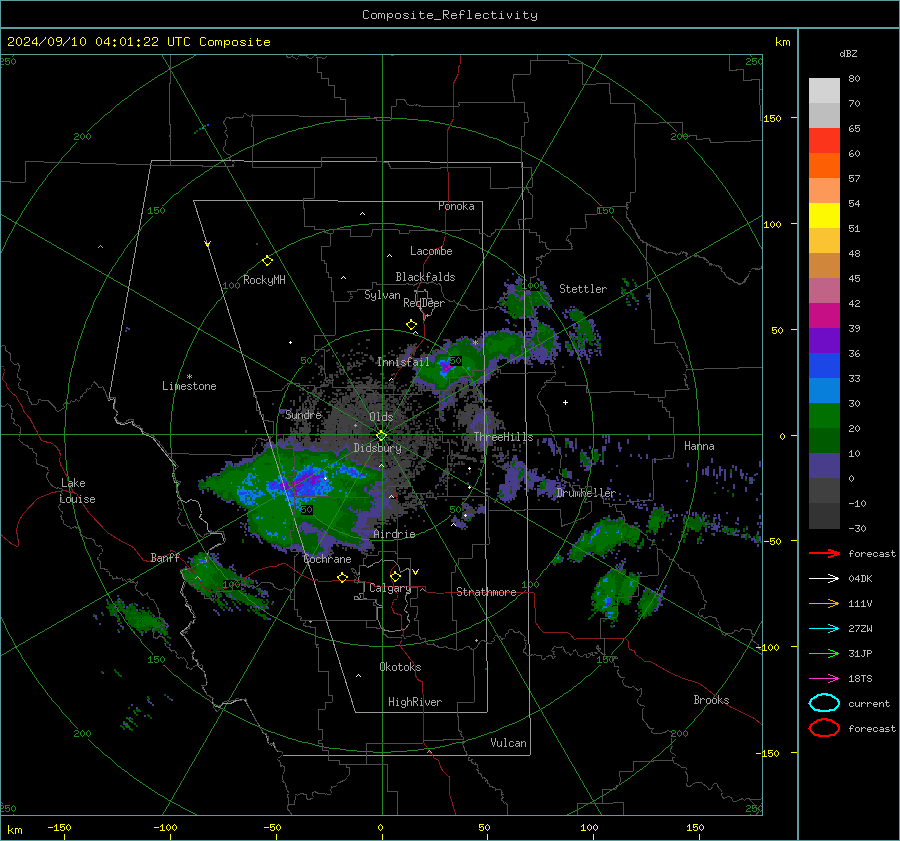The height and width of the screenshot is (841, 900).
Task: Click the RockyMH label on the map
Action: pyautogui.click(x=264, y=280)
